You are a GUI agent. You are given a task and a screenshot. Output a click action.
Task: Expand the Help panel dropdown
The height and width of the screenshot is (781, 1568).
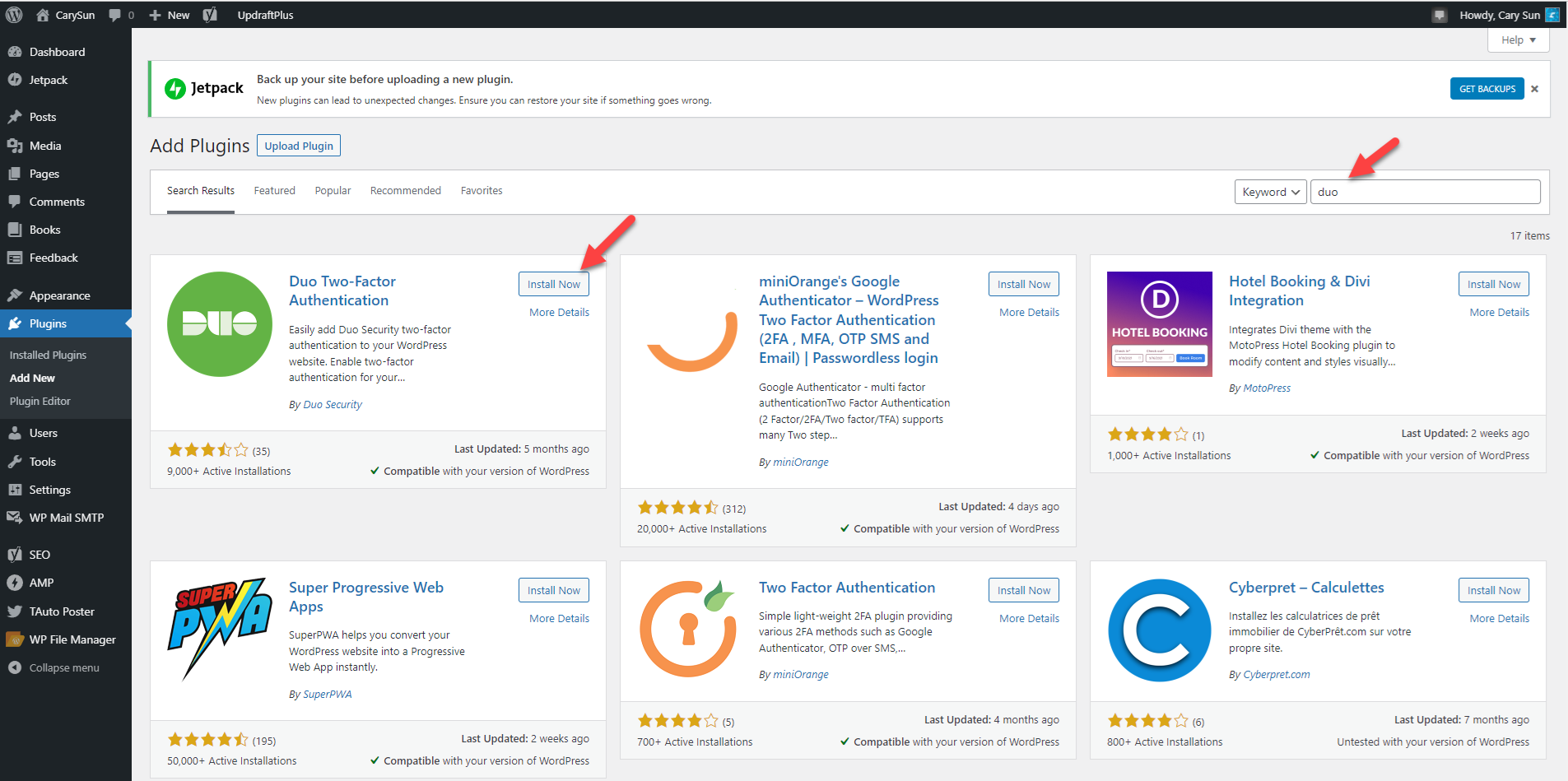1519,40
